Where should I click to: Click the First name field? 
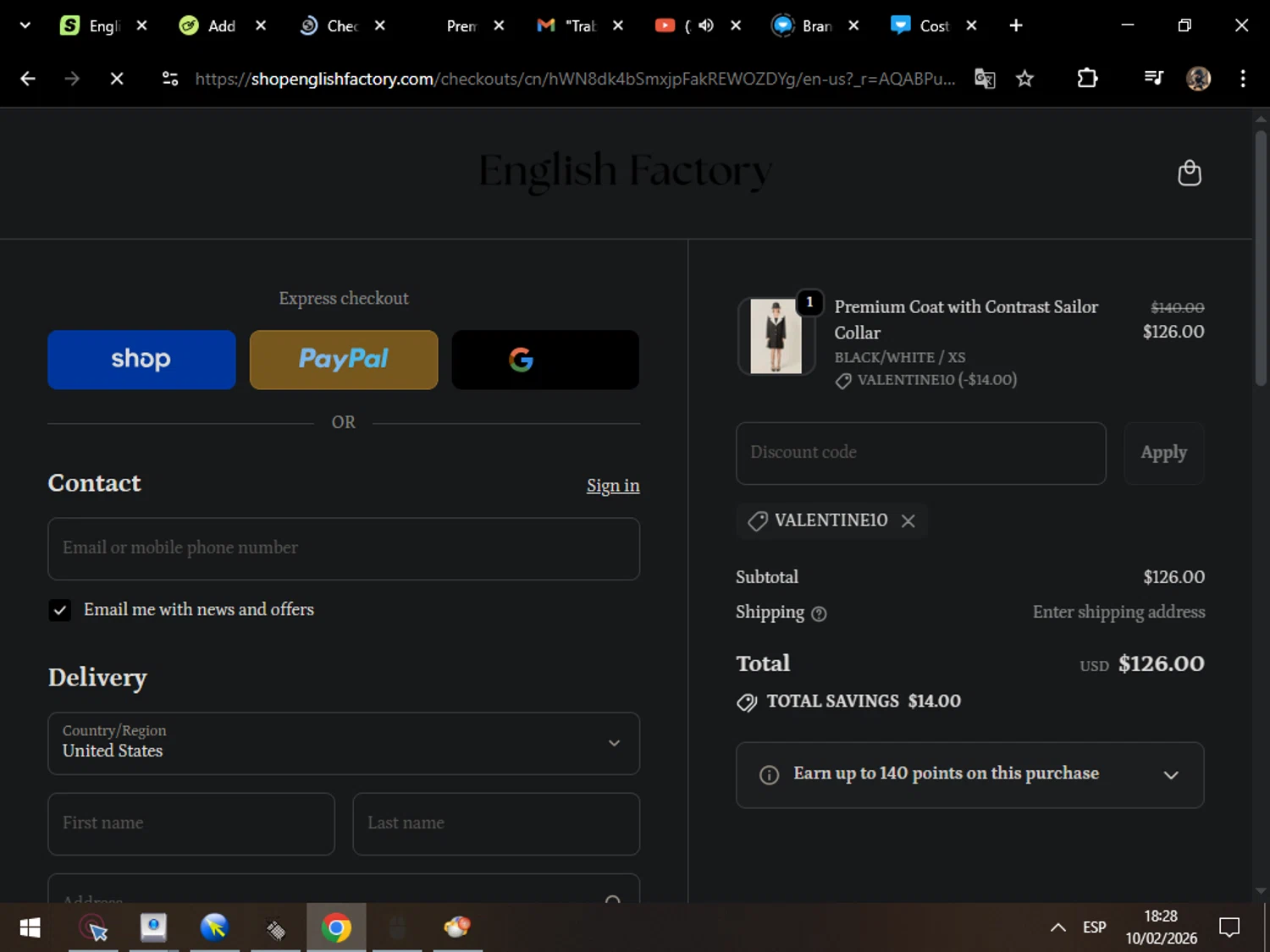[x=191, y=823]
